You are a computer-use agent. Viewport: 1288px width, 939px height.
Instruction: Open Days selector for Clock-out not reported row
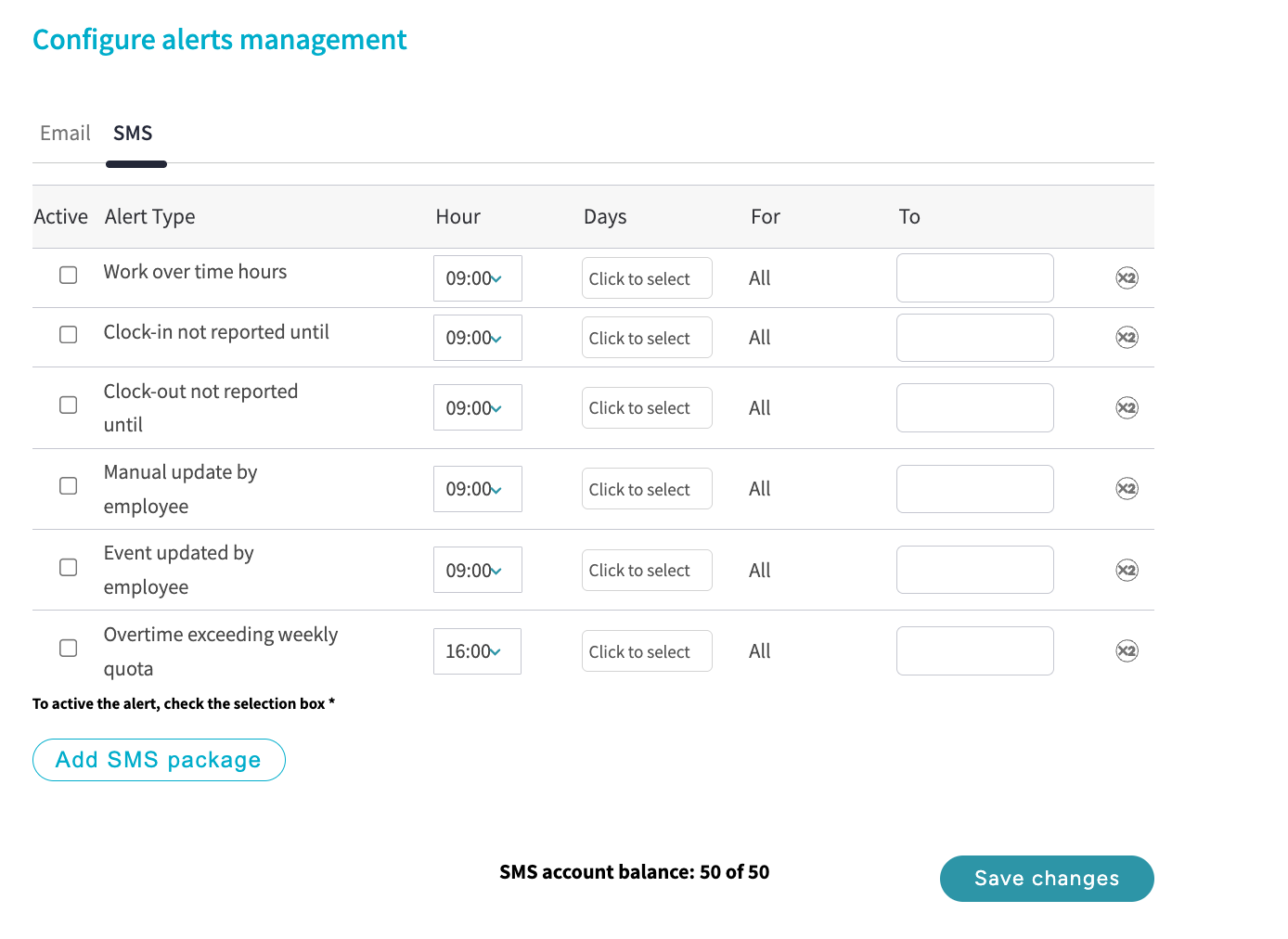(x=647, y=408)
